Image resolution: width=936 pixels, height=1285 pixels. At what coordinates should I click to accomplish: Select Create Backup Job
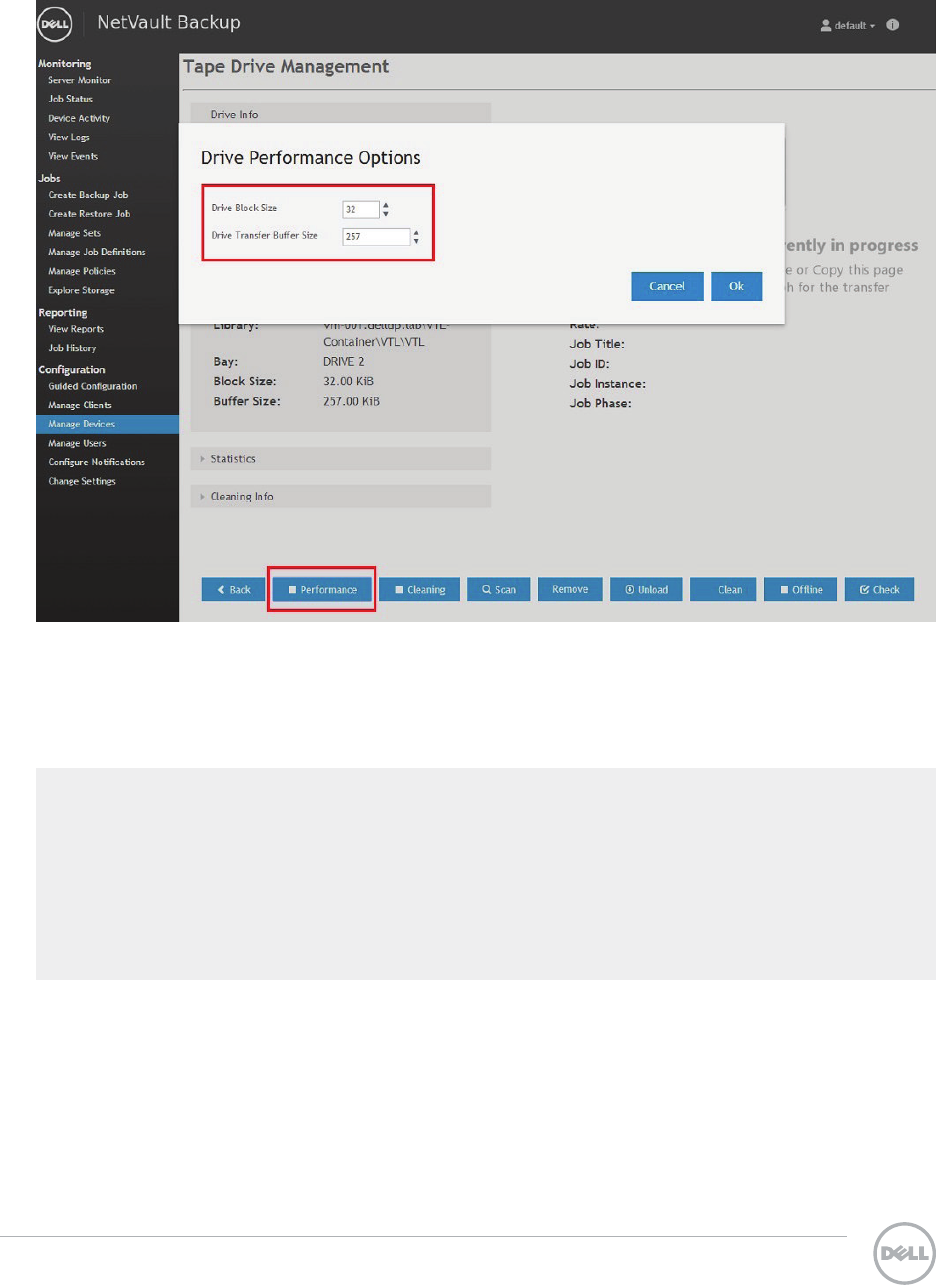click(x=88, y=195)
